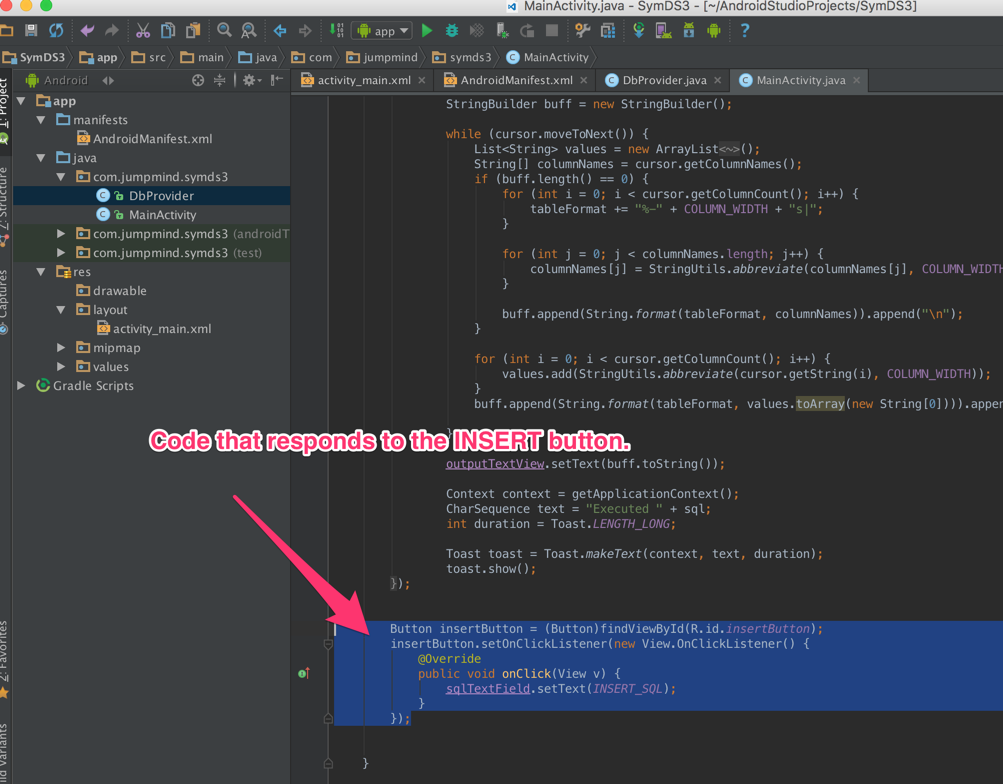Expand the com.jumpmind.symds3 (androidTest) package
The height and width of the screenshot is (784, 1003).
click(x=61, y=234)
